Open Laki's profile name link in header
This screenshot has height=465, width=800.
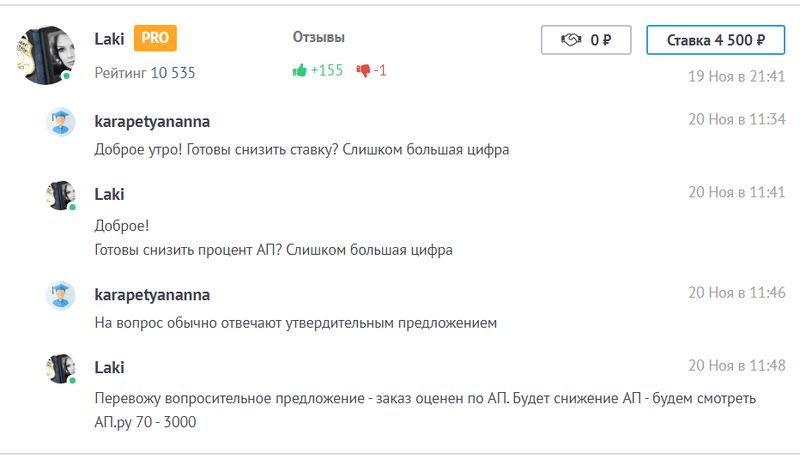pos(111,39)
